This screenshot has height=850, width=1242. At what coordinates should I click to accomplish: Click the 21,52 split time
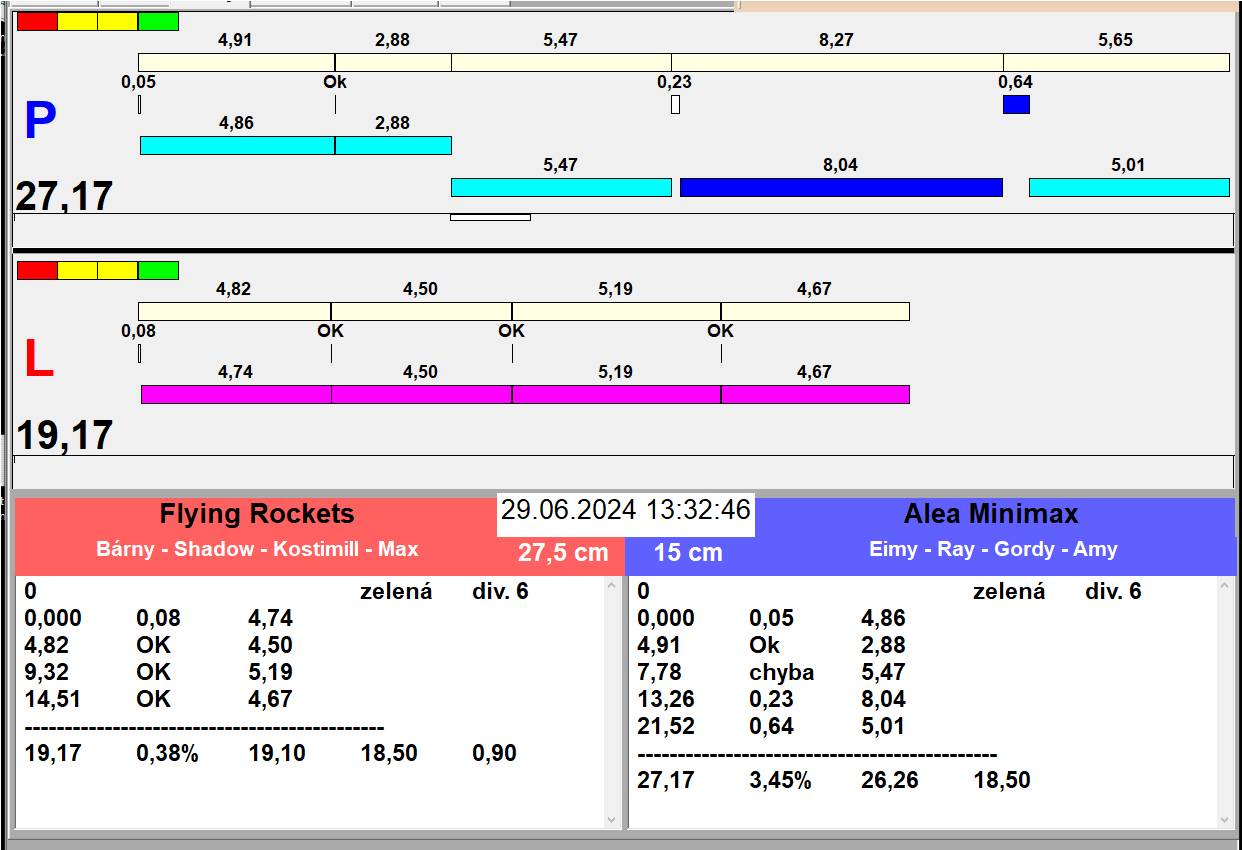point(665,726)
